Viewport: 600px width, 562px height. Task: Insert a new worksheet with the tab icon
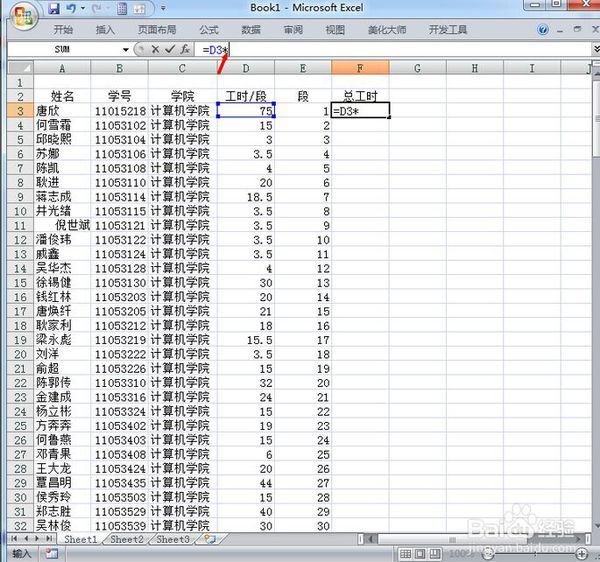[x=210, y=539]
